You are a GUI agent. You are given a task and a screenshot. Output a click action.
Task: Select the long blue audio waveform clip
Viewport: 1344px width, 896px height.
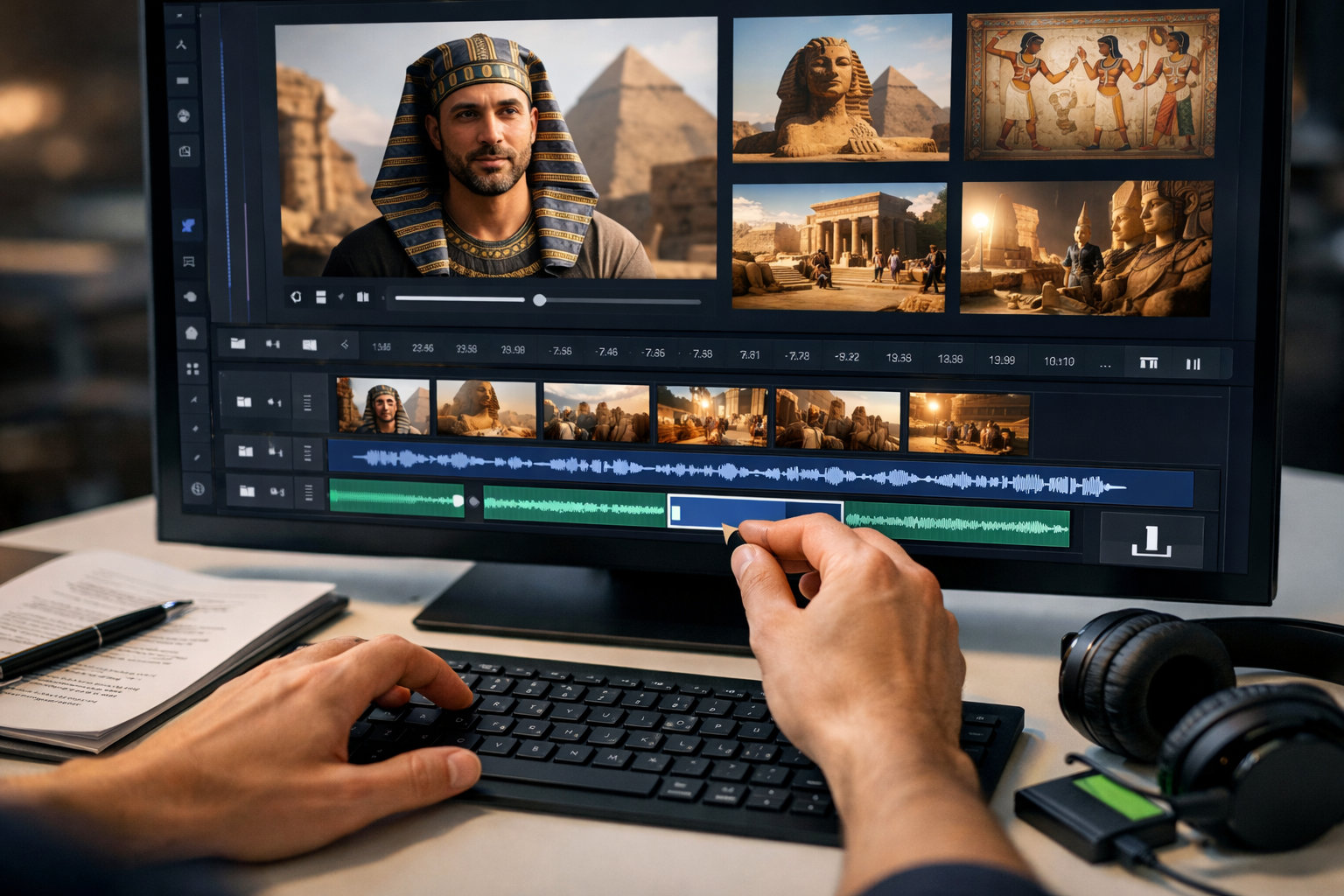[x=760, y=474]
